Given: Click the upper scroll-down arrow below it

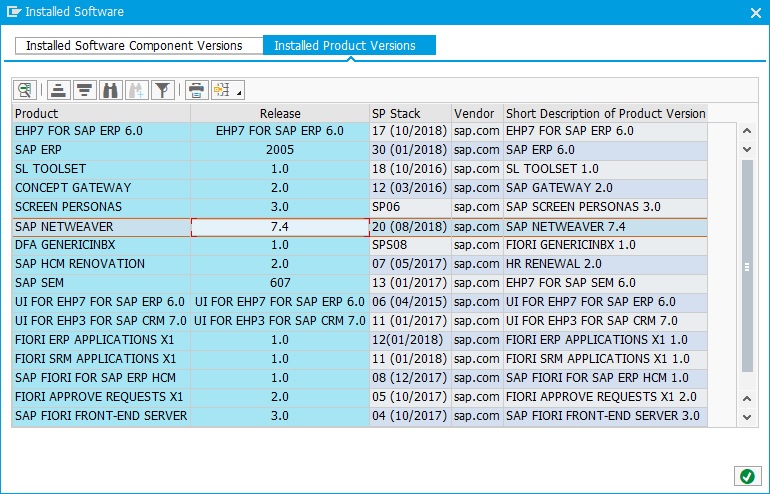Looking at the screenshot, I should [x=747, y=149].
